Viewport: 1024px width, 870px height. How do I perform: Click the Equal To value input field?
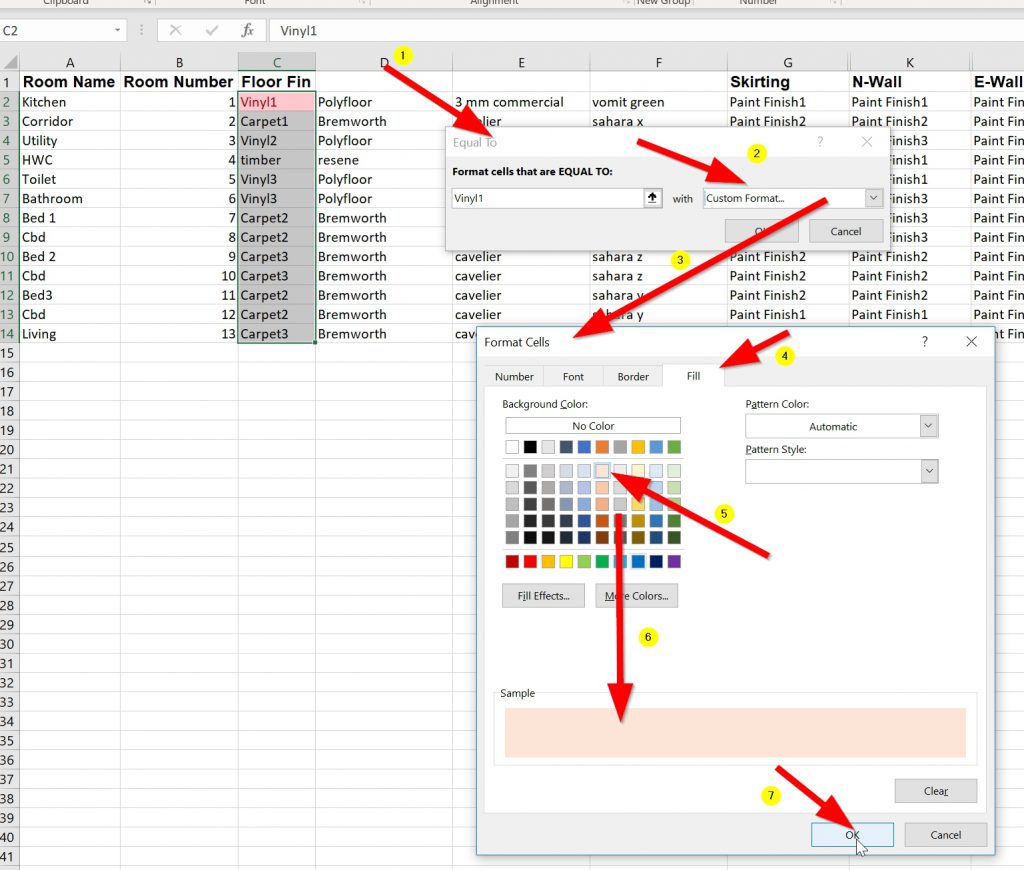click(x=547, y=198)
